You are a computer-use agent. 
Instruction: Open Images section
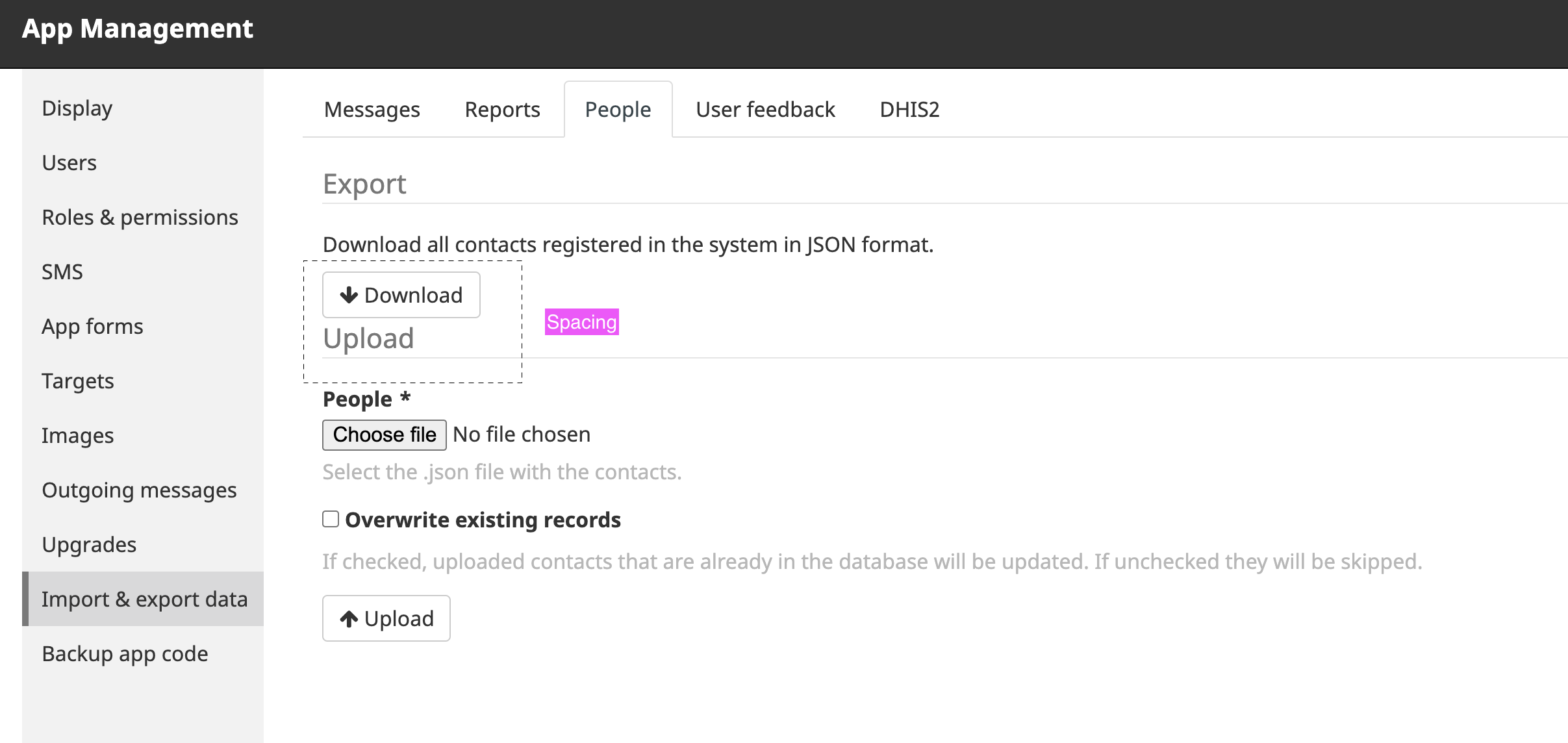click(78, 435)
